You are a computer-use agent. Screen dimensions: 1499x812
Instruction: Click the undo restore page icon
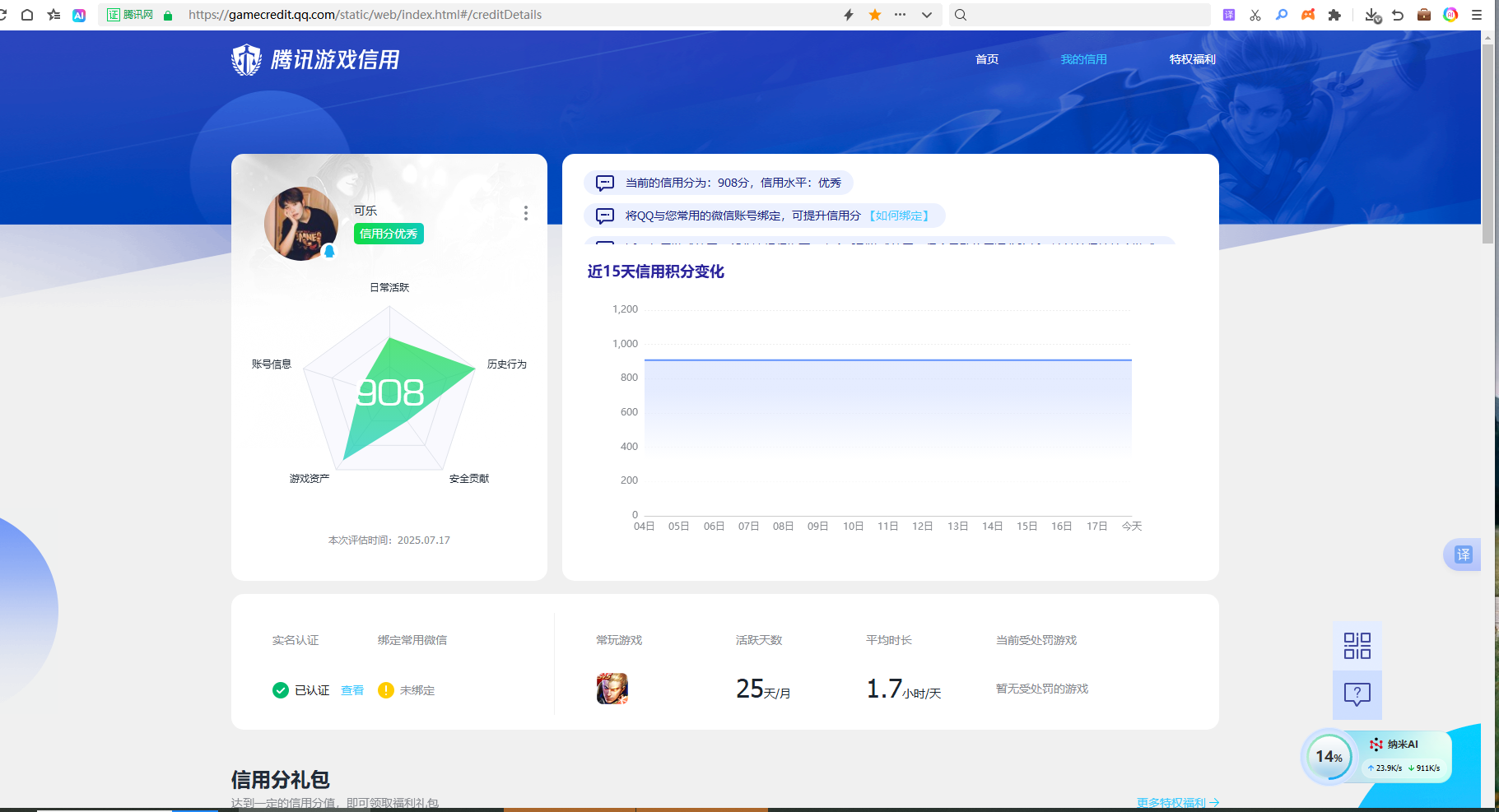click(x=1398, y=15)
